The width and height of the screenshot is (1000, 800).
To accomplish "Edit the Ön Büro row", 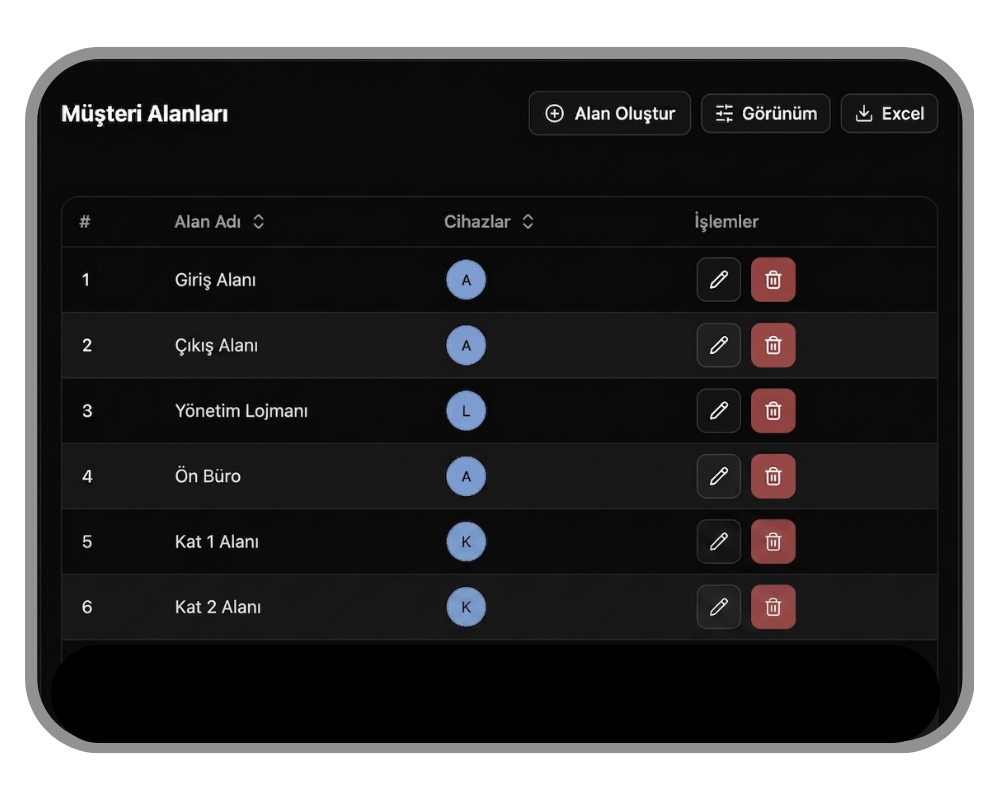I will (719, 476).
